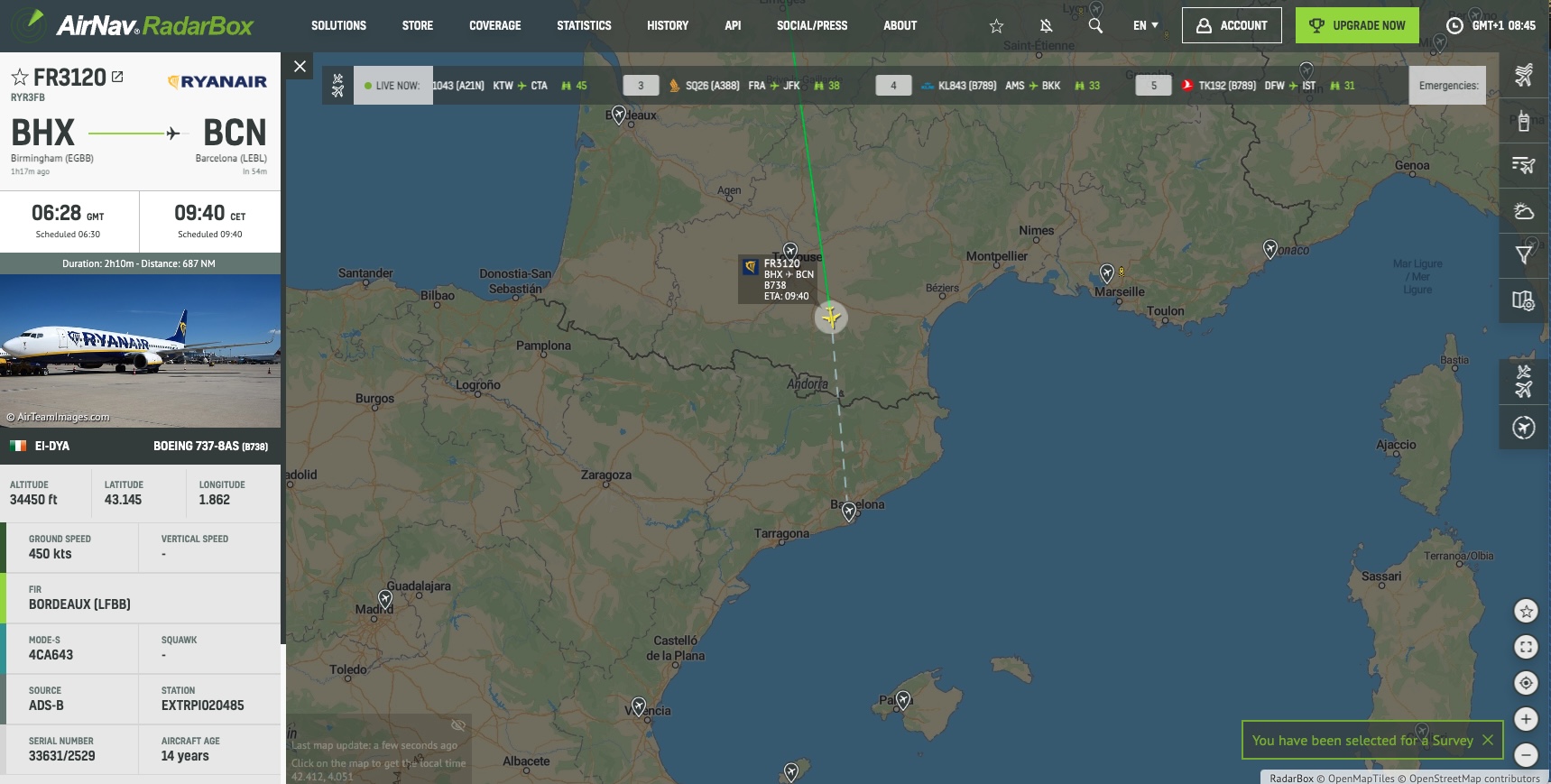The height and width of the screenshot is (784, 1551).
Task: Select ticker flight TK192 DFW to IST
Action: (x=1268, y=86)
